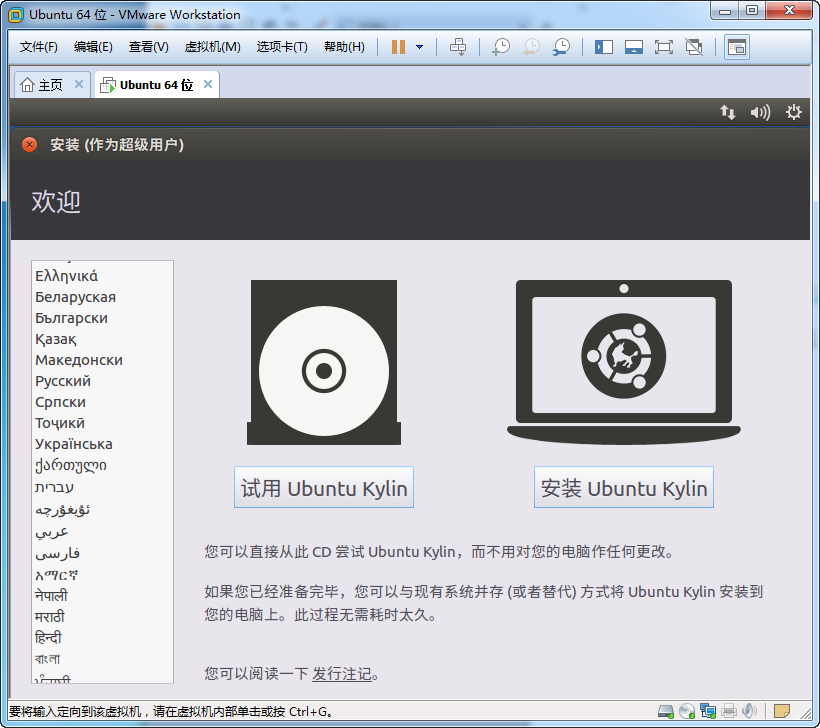Select Русский language
The width and height of the screenshot is (820, 728).
coord(63,381)
